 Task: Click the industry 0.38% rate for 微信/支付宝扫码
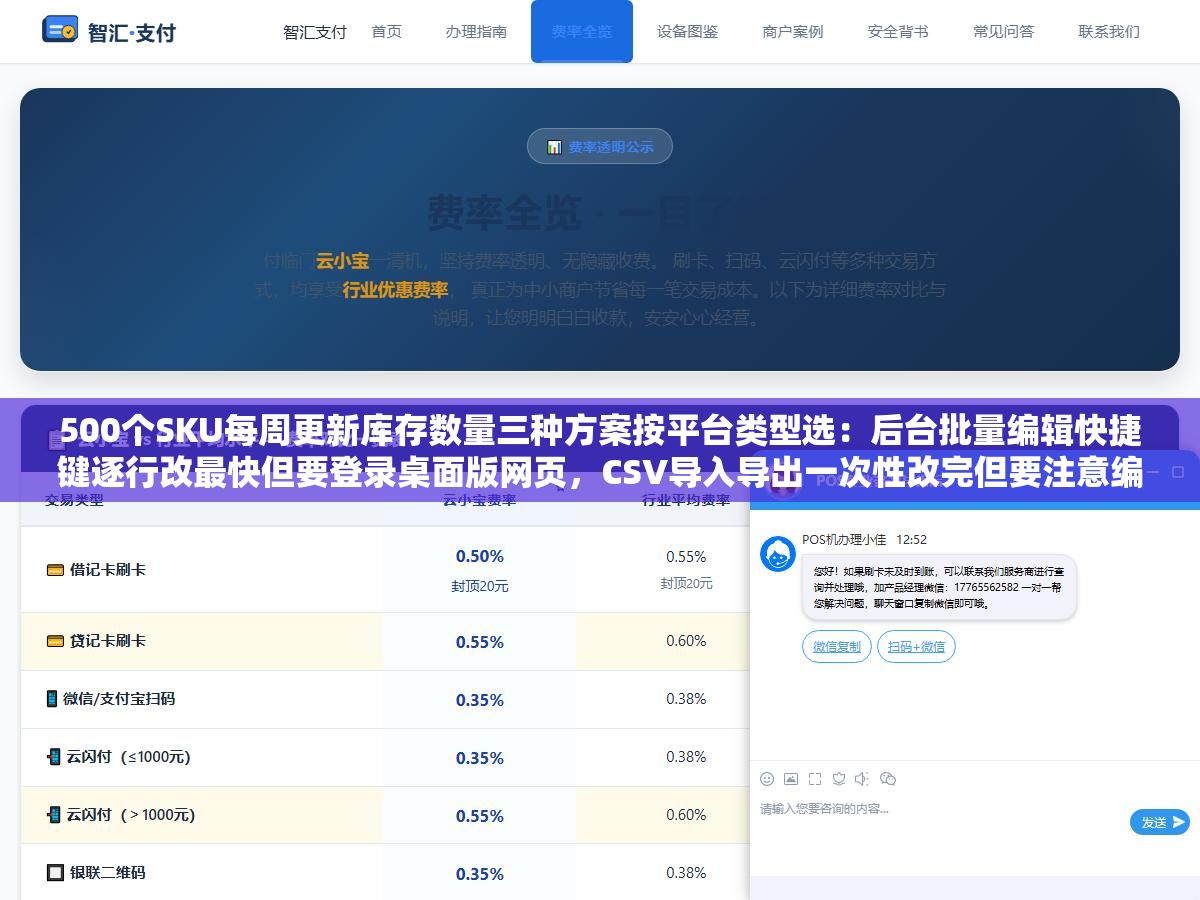[686, 699]
